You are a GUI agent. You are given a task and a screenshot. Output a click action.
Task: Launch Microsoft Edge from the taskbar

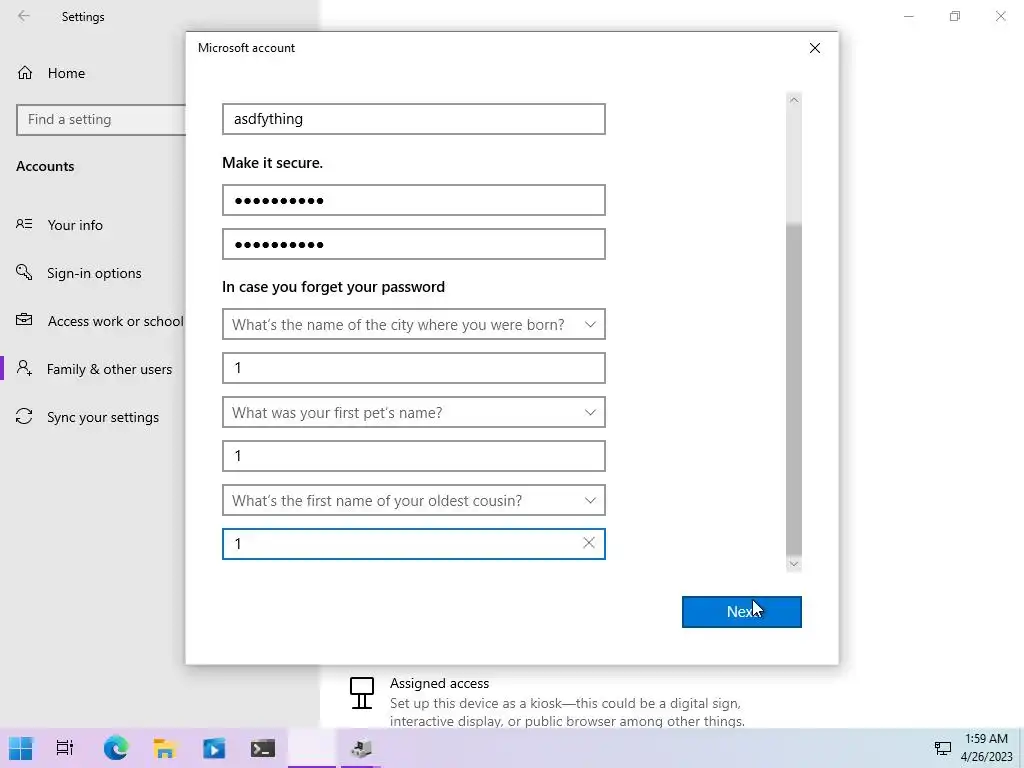116,748
